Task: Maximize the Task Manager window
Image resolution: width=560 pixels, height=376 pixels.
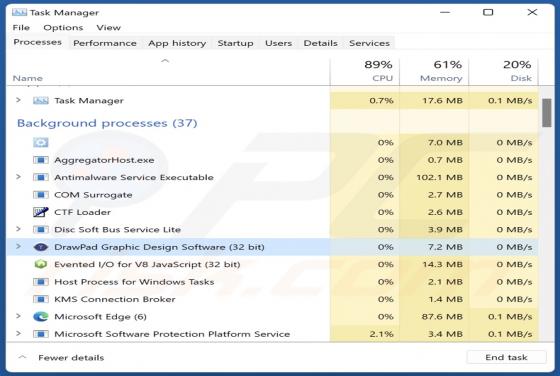Action: (x=488, y=12)
